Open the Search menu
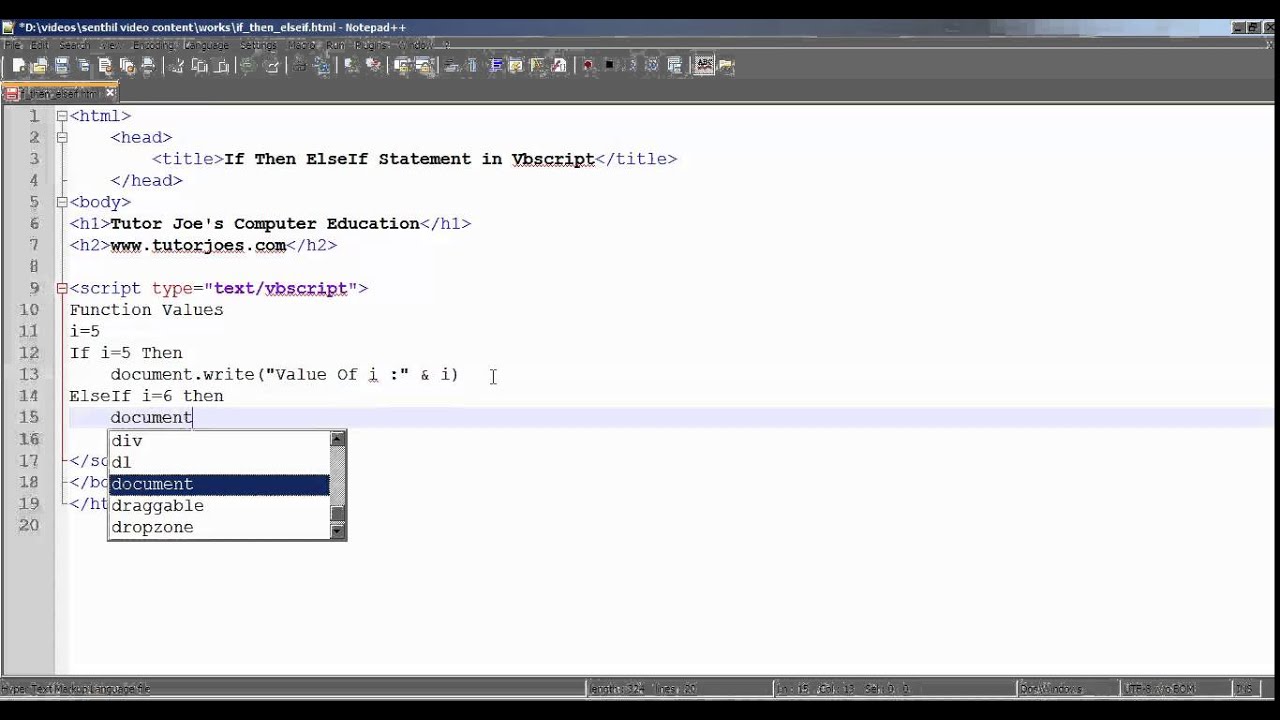Viewport: 1280px width, 720px height. [74, 45]
